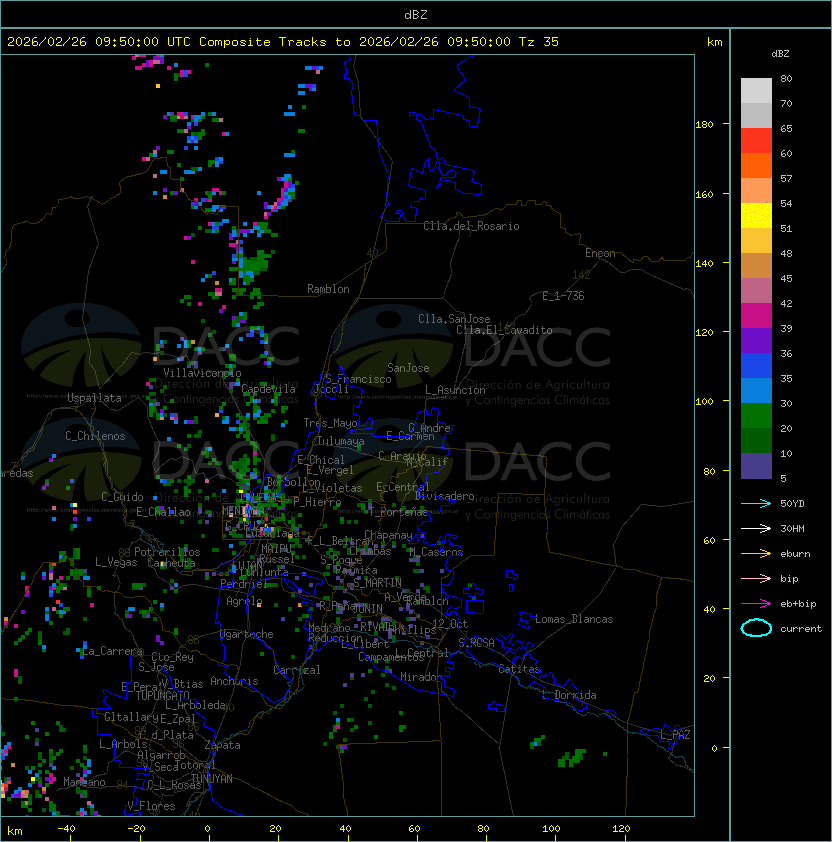The width and height of the screenshot is (832, 842).
Task: Click the 'Lomas_Blancas' map label
Action: tap(574, 619)
